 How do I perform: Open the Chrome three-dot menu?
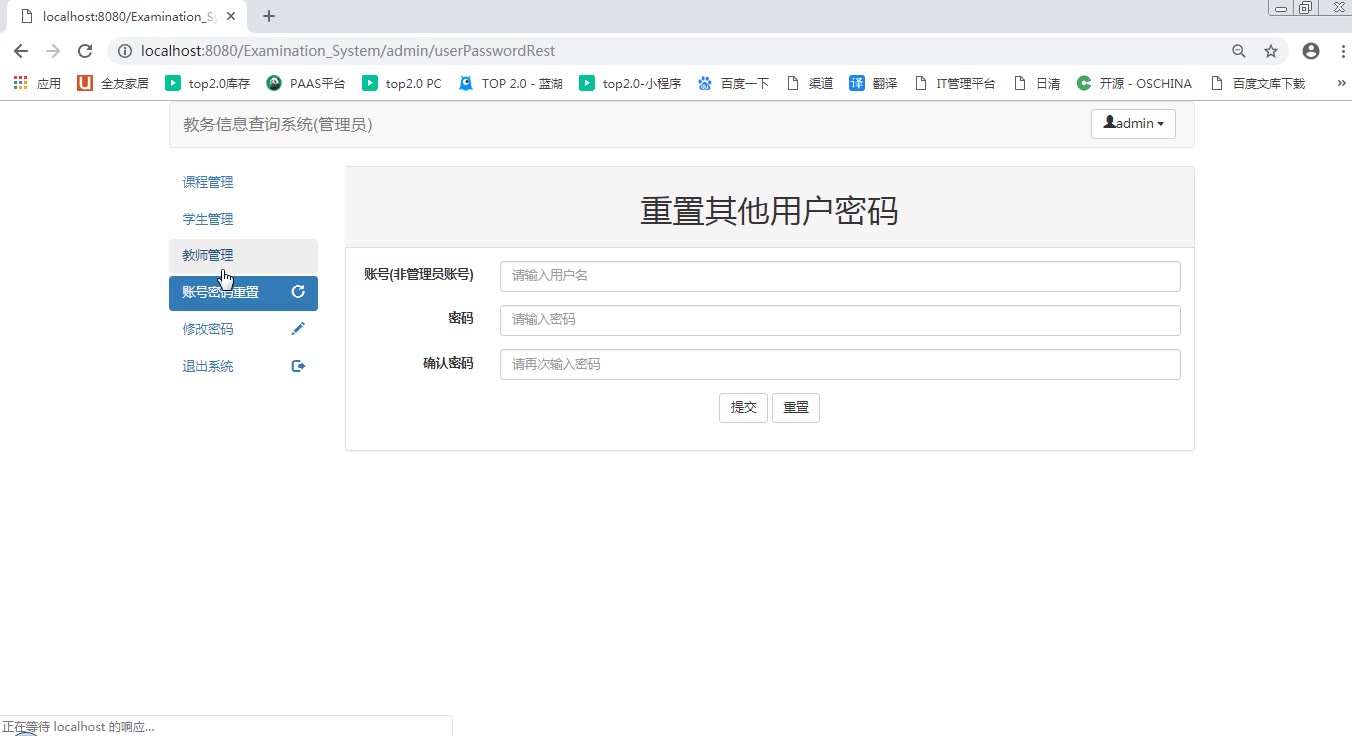pos(1341,51)
